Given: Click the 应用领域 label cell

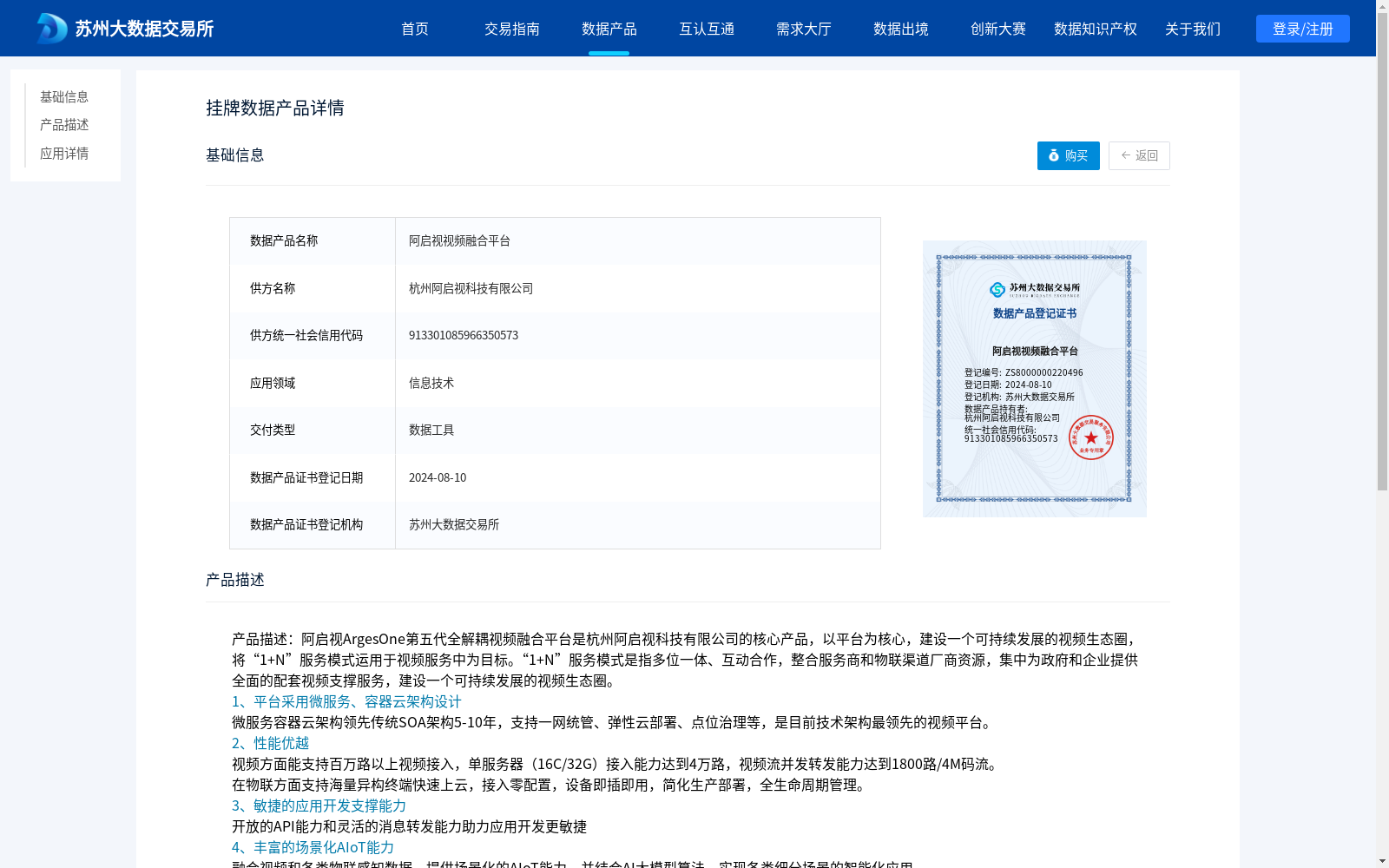Looking at the screenshot, I should [313, 383].
